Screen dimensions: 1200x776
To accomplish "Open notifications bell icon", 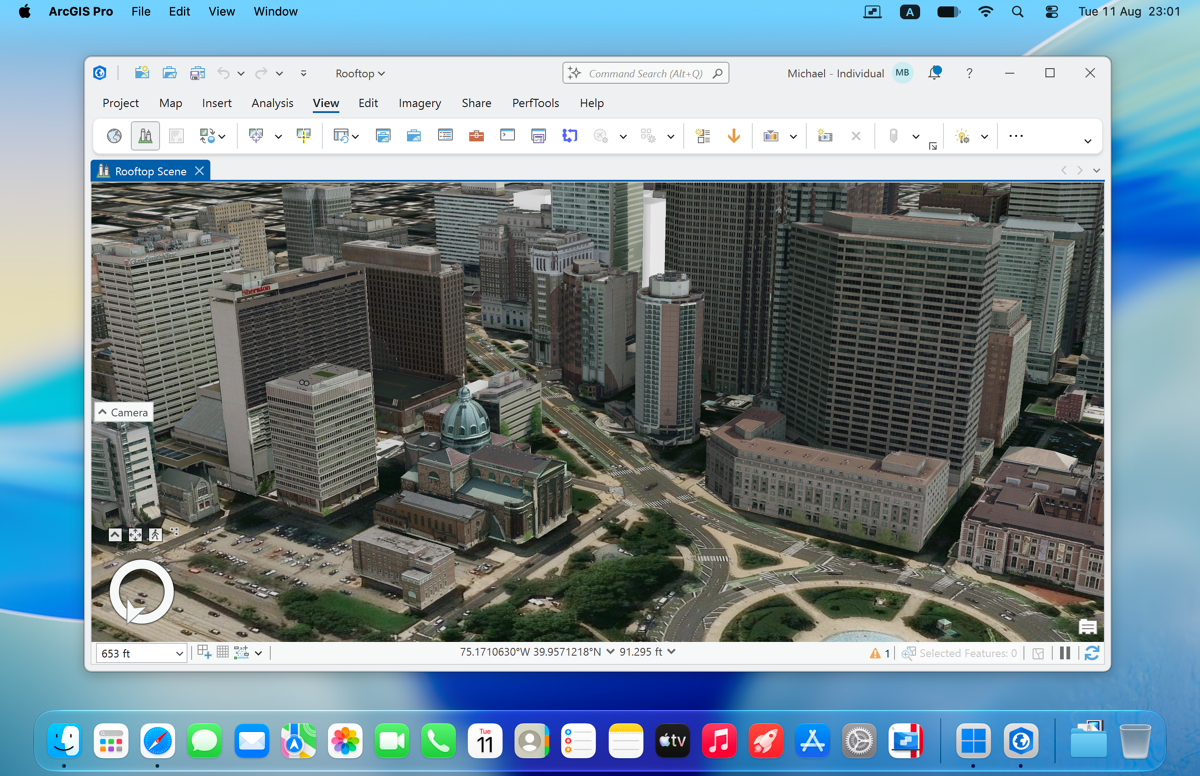I will coord(935,73).
